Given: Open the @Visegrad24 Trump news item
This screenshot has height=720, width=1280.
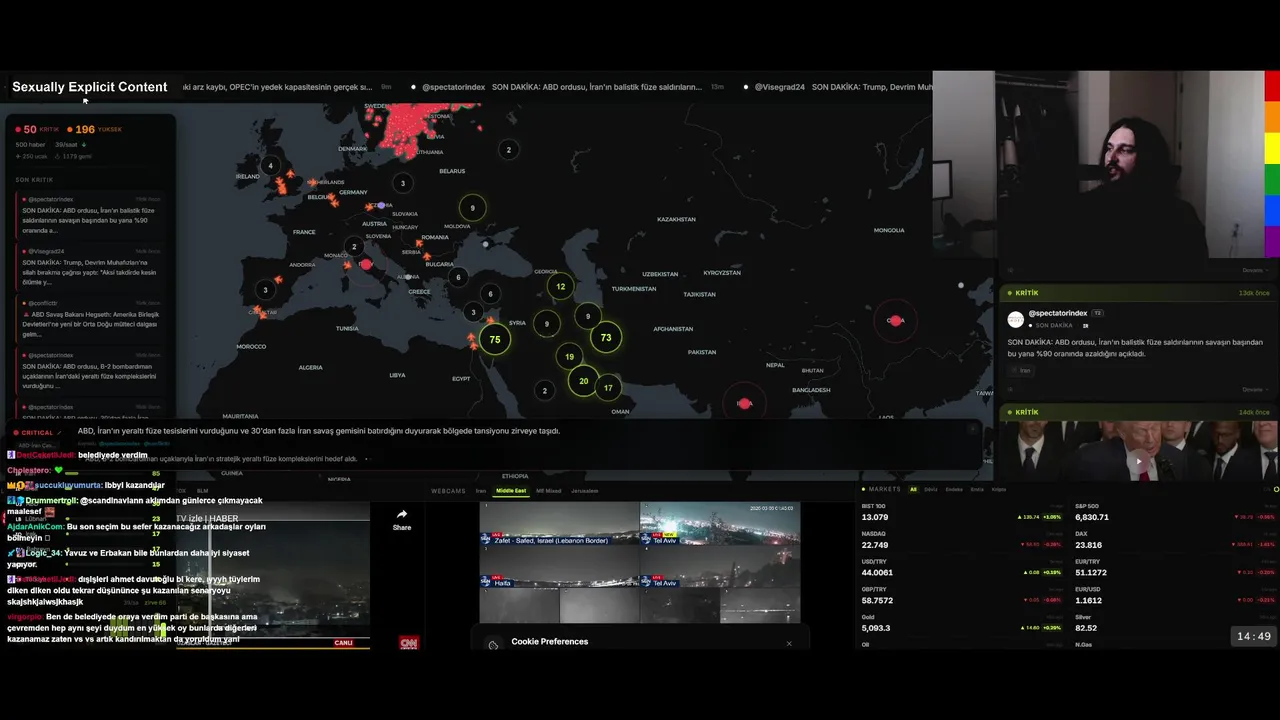Looking at the screenshot, I should coord(91,267).
